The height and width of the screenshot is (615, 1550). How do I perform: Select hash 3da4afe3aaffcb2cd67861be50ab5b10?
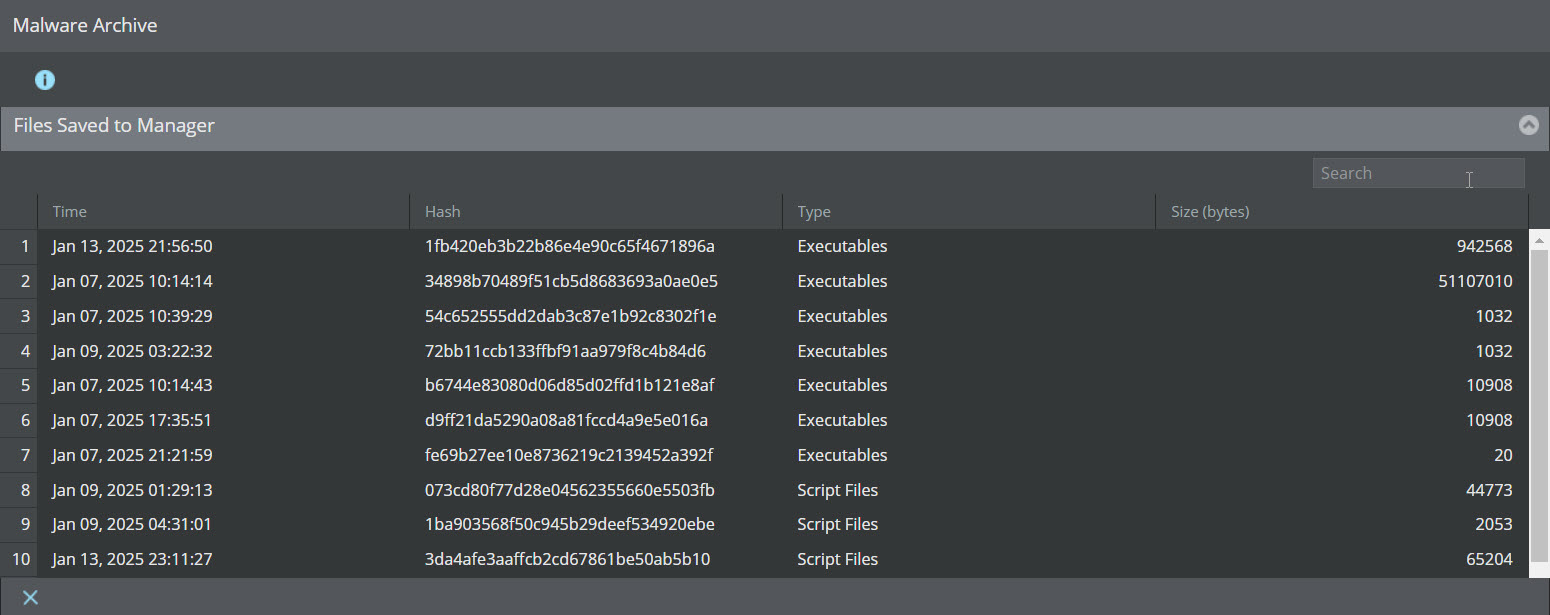point(567,559)
